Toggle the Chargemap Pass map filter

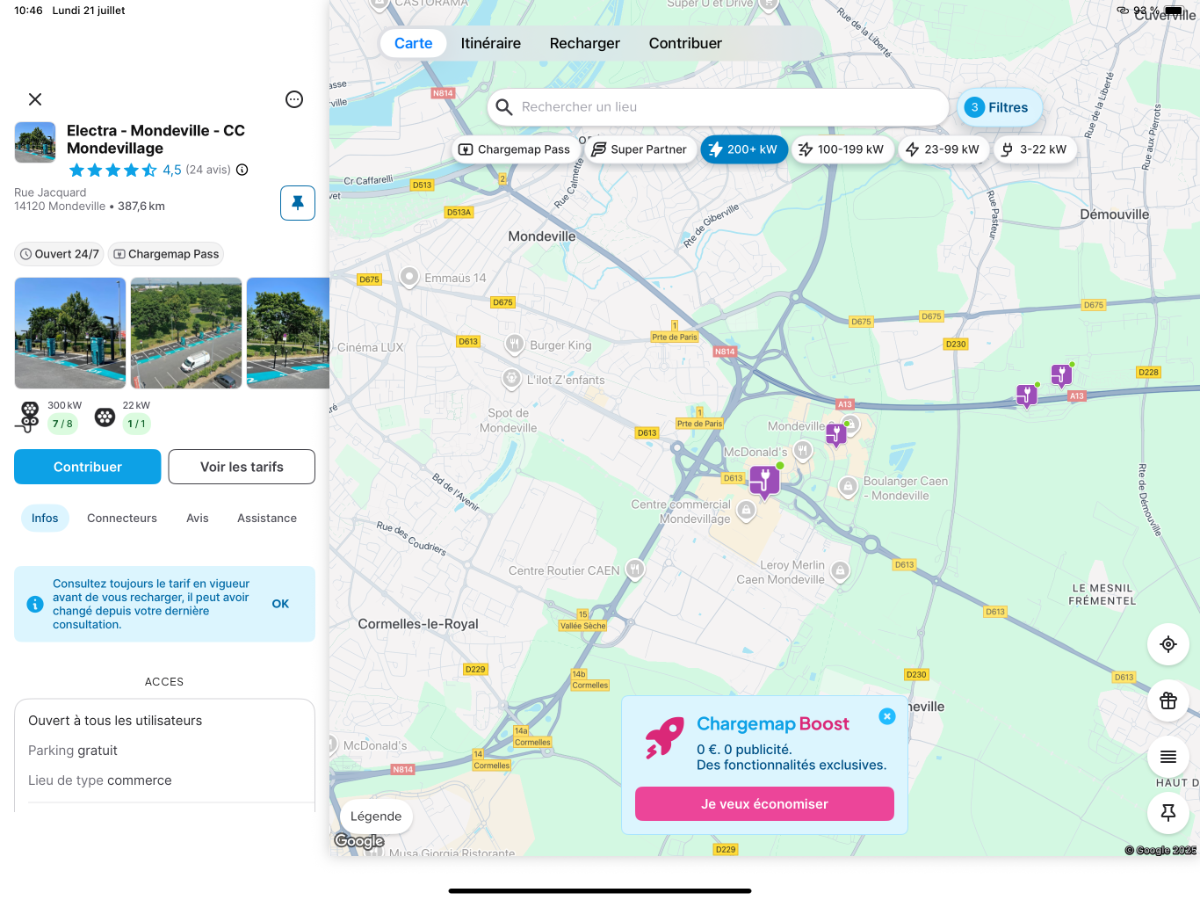click(515, 150)
